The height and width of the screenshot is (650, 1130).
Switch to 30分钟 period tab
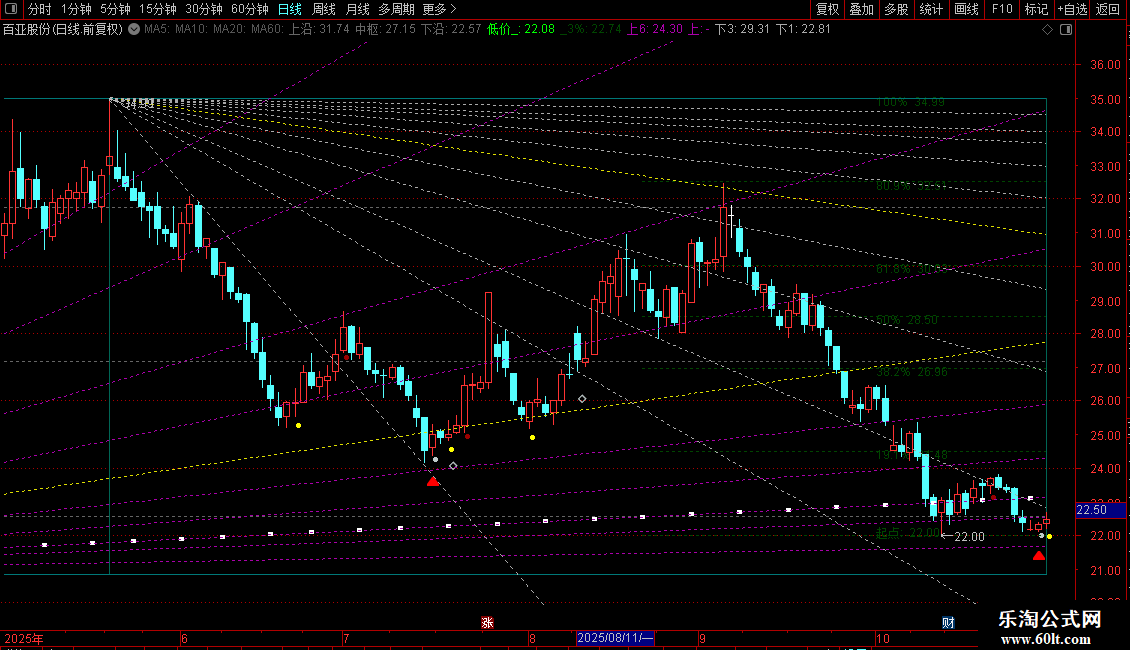(203, 9)
